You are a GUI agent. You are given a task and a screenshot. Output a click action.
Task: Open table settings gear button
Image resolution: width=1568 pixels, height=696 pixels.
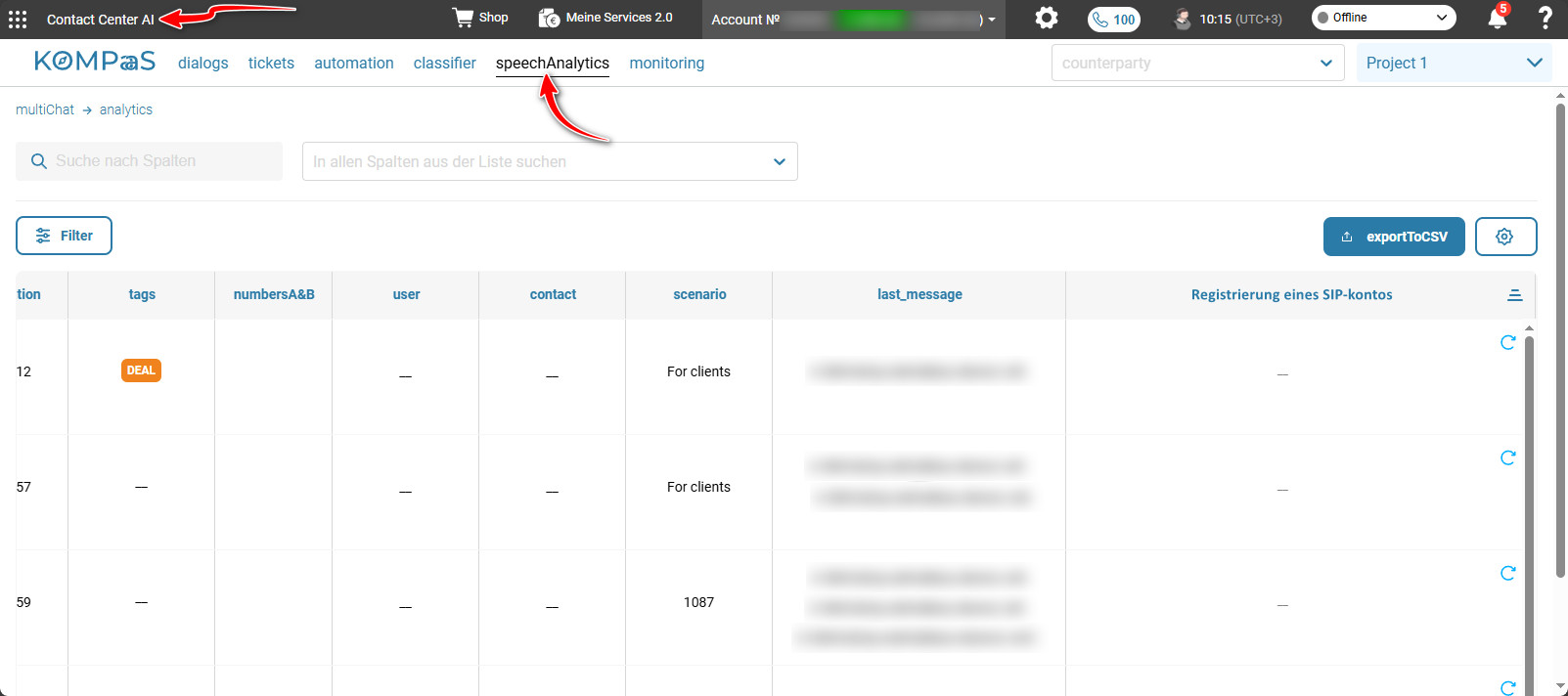(1505, 237)
